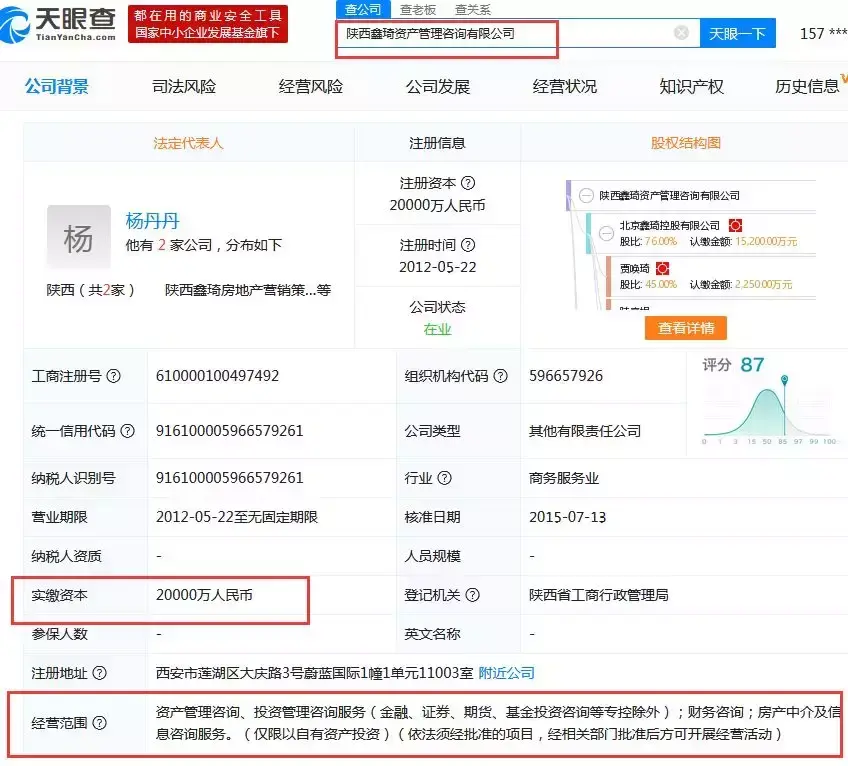Screen dimensions: 848x766
Task: Click red badge beside 贾唤琦
Action: click(x=662, y=268)
